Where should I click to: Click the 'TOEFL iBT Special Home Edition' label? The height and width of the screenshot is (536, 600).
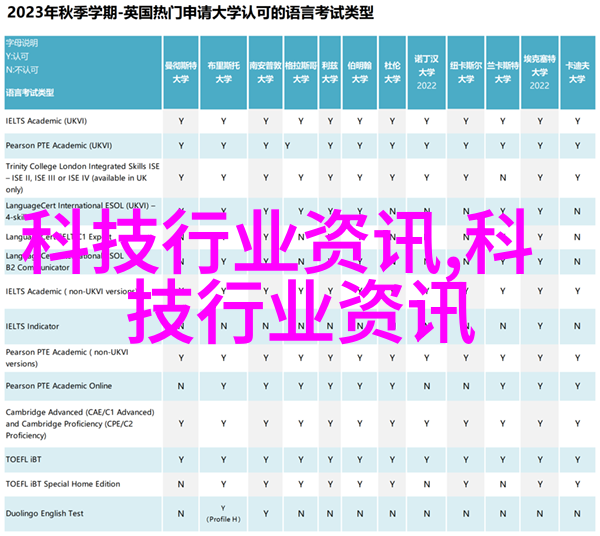pos(63,484)
